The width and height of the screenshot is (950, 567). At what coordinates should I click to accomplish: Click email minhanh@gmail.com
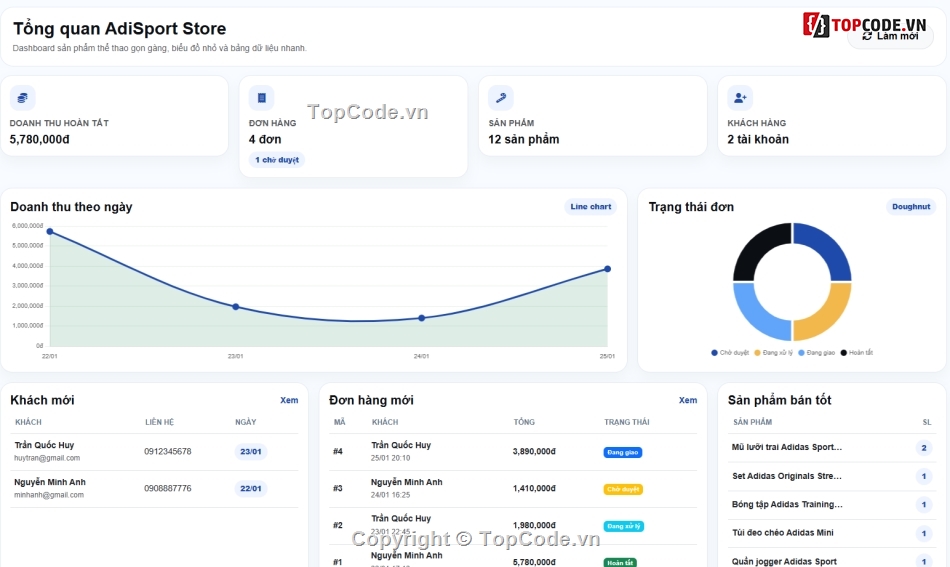coord(49,495)
